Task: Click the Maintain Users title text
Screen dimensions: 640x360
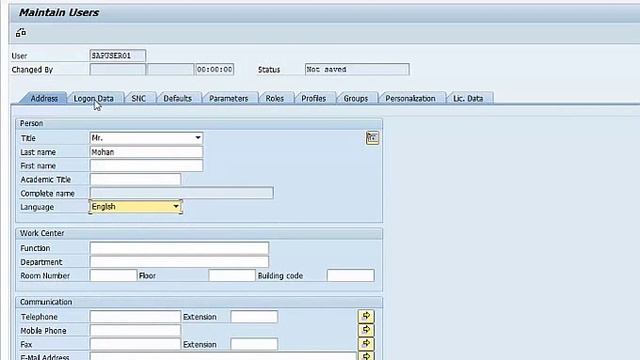Action: pyautogui.click(x=59, y=13)
